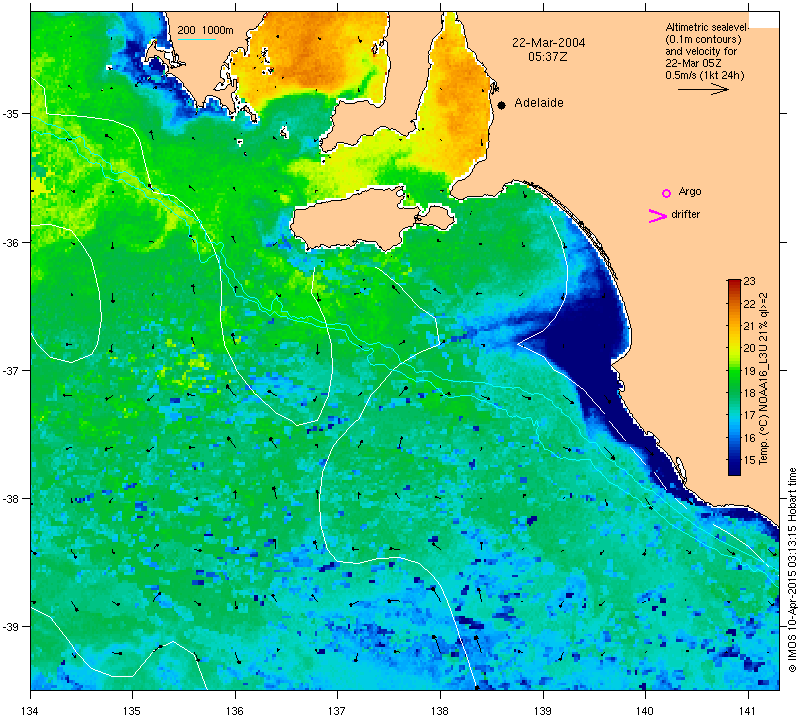Click the drifter legend label
This screenshot has height=720, width=800.
(x=685, y=214)
